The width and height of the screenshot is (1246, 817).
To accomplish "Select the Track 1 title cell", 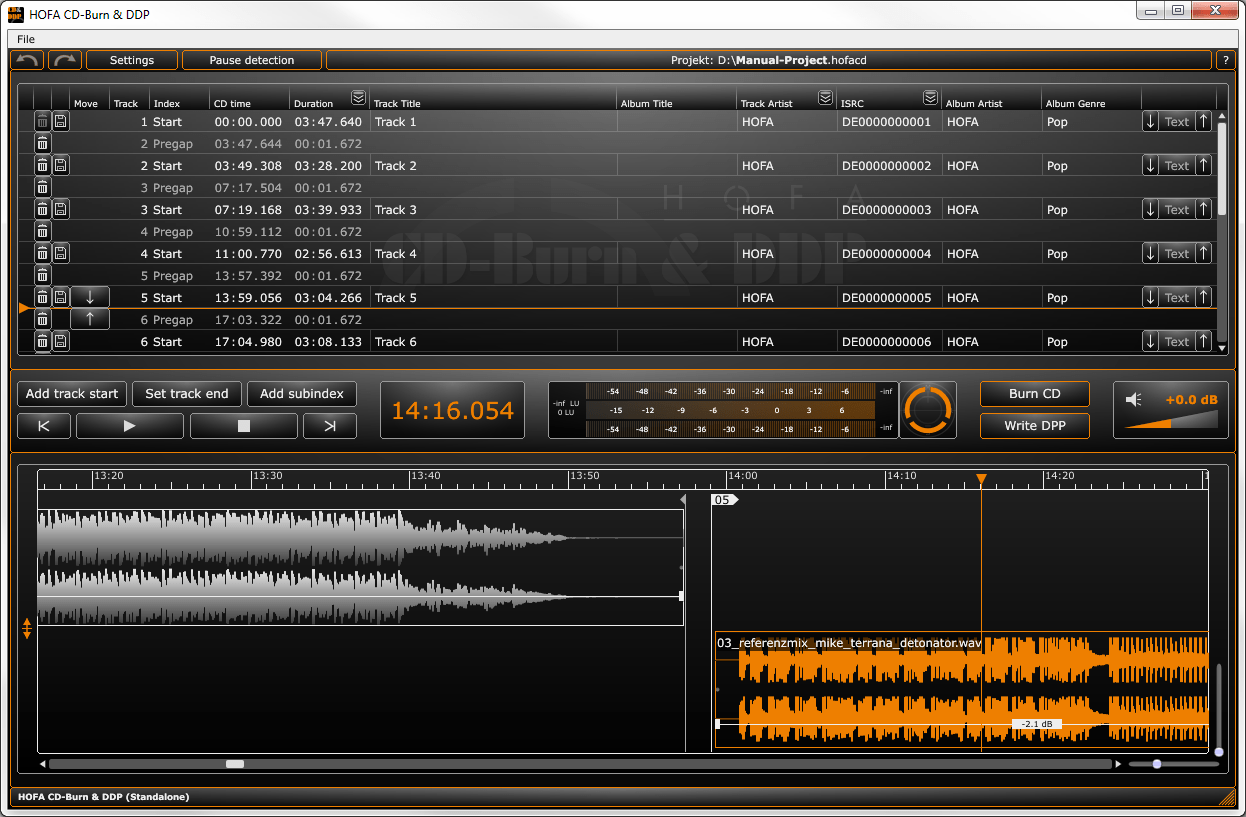I will pyautogui.click(x=494, y=122).
